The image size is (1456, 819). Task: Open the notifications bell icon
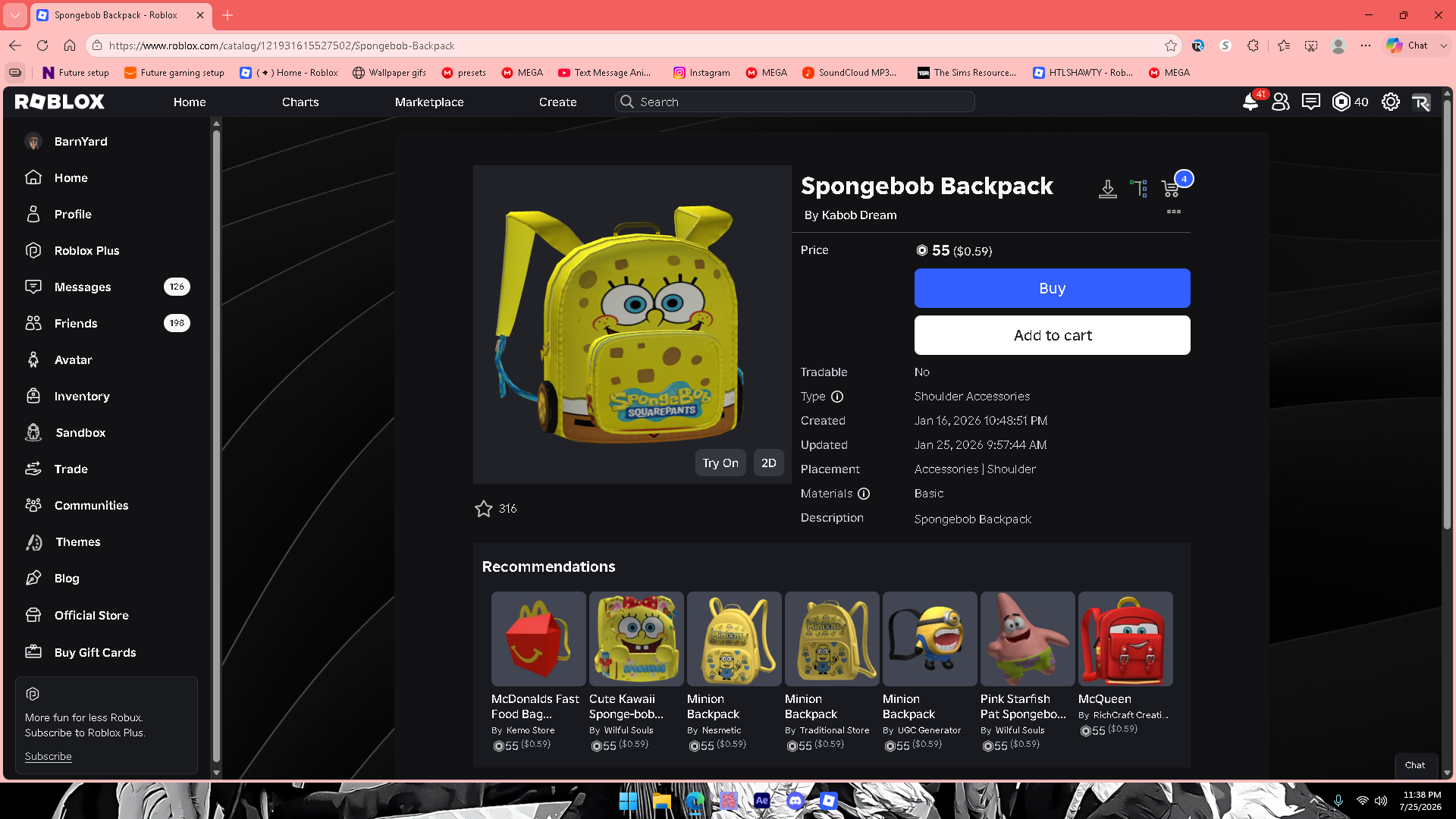tap(1250, 102)
